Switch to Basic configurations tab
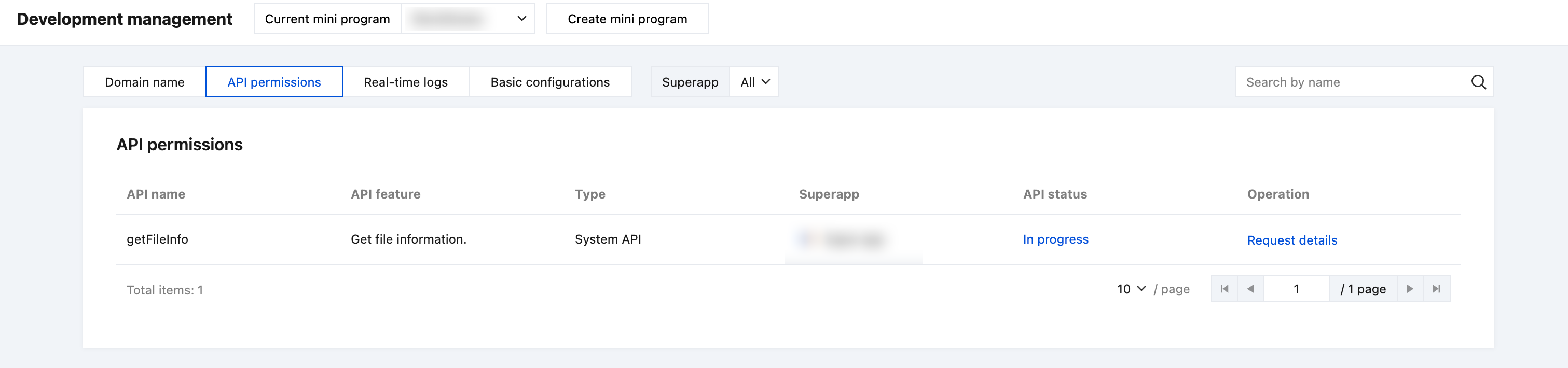Viewport: 1568px width, 368px height. pos(549,82)
